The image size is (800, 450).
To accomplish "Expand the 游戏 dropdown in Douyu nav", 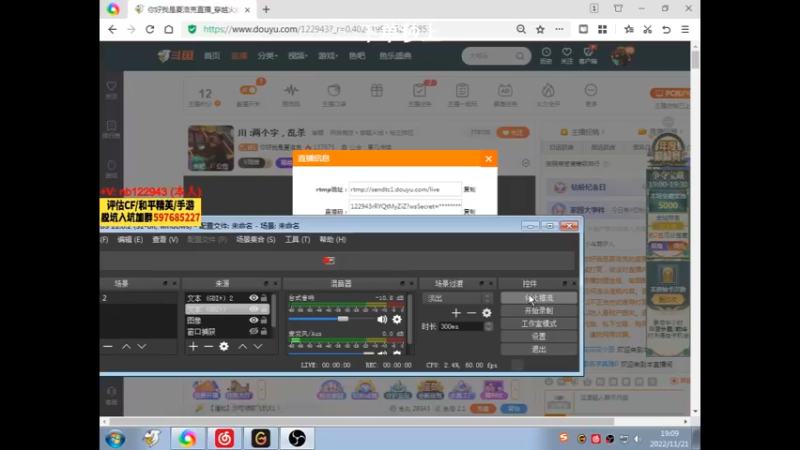I will pyautogui.click(x=328, y=56).
